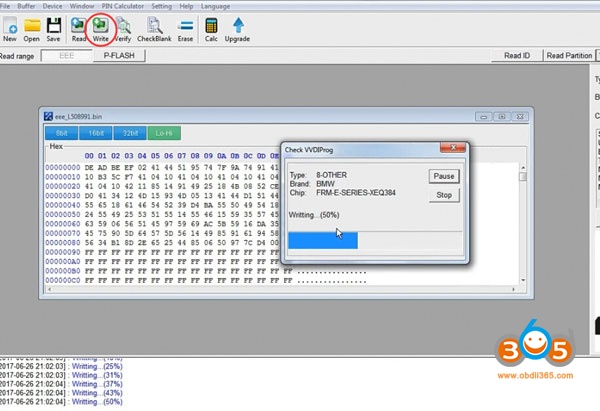Switch hex view to 8bit
The image size is (600, 411).
[62, 133]
